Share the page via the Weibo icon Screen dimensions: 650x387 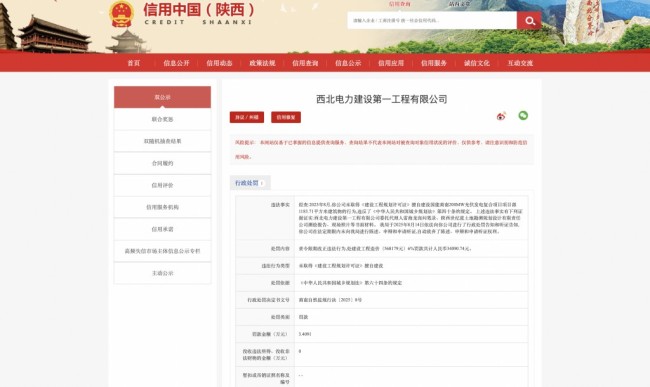[501, 116]
